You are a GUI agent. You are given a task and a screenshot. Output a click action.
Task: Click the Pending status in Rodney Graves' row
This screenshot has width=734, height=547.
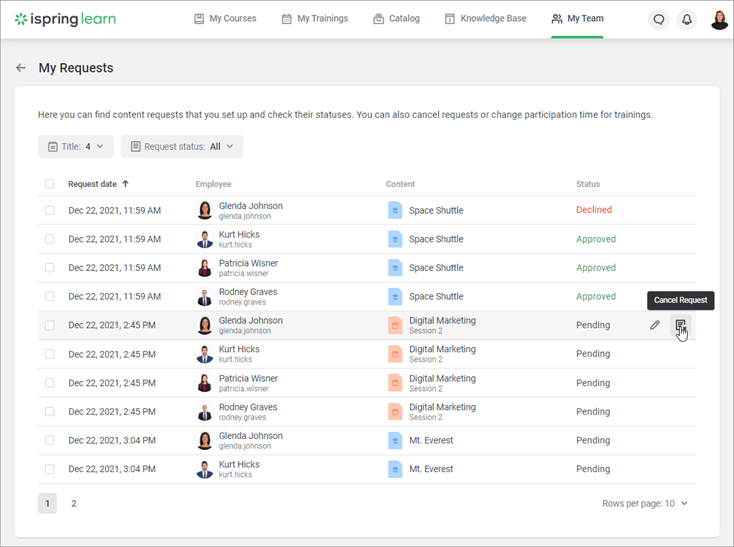593,412
